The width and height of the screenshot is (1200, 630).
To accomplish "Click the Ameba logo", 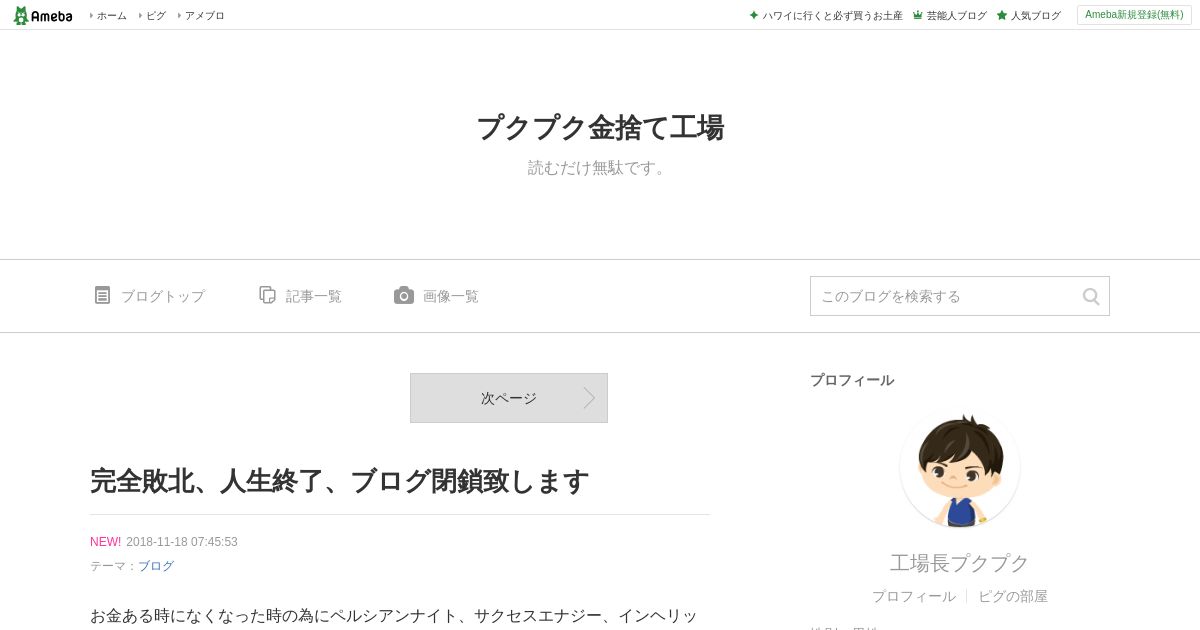I will [x=42, y=15].
